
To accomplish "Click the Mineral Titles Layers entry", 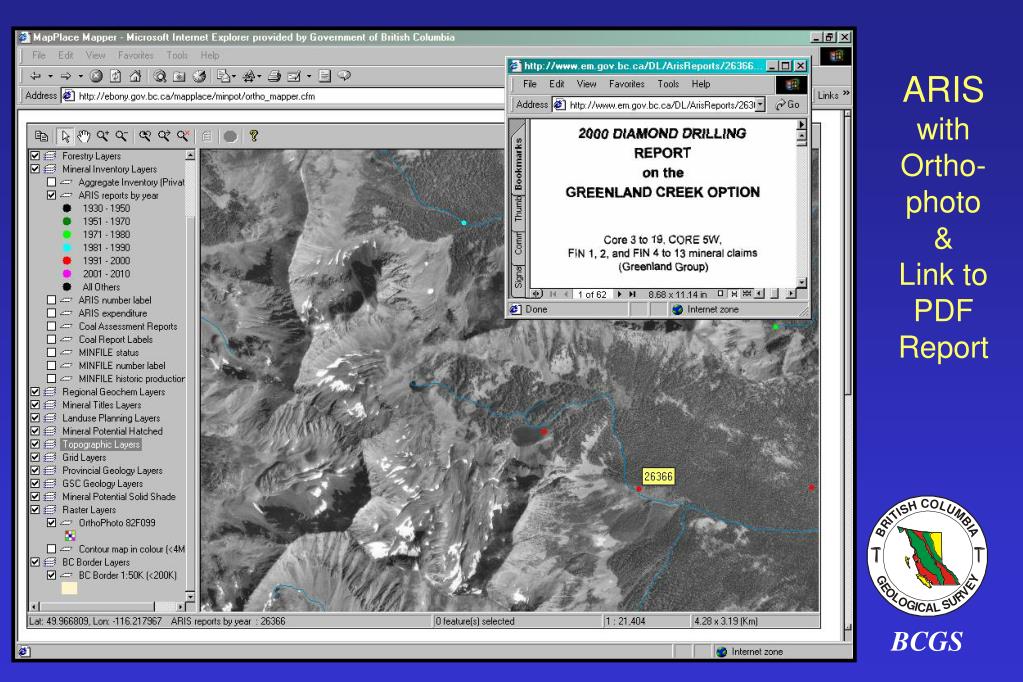I will tap(101, 405).
